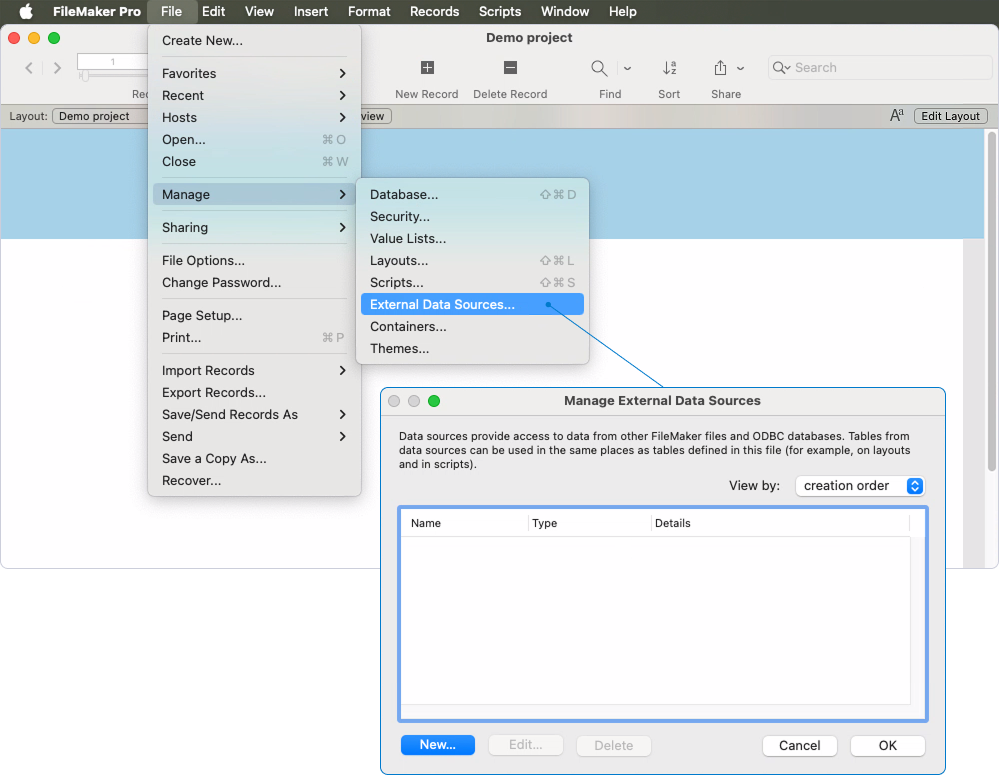Click the Delete Record toolbar icon

tap(510, 68)
